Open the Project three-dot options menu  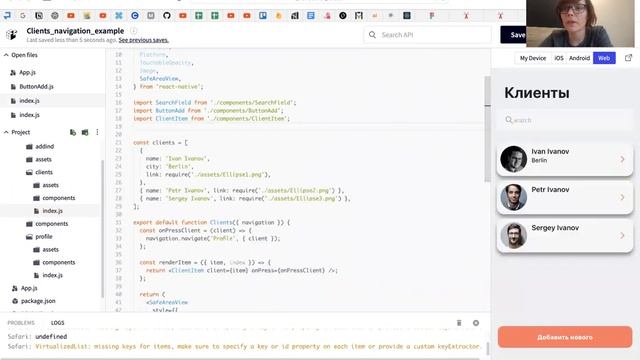coord(97,132)
